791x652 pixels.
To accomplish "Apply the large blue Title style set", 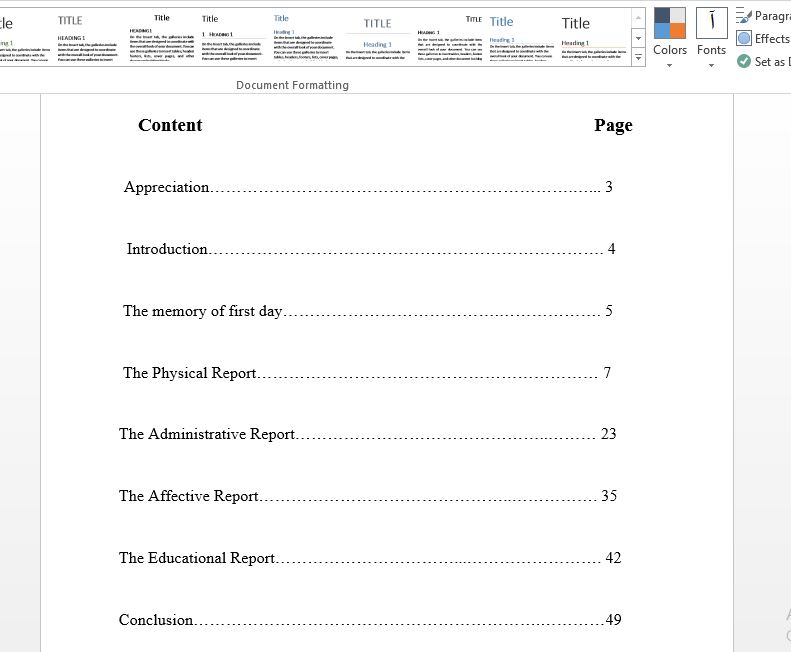I will (x=521, y=38).
